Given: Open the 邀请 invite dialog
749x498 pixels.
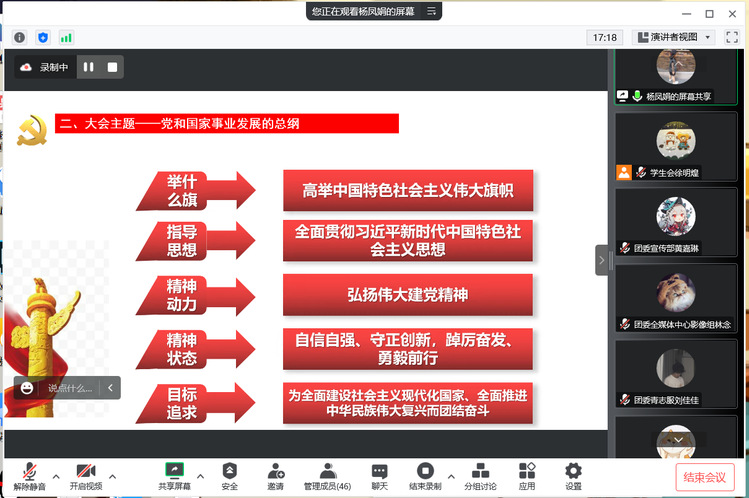Looking at the screenshot, I should pos(276,477).
